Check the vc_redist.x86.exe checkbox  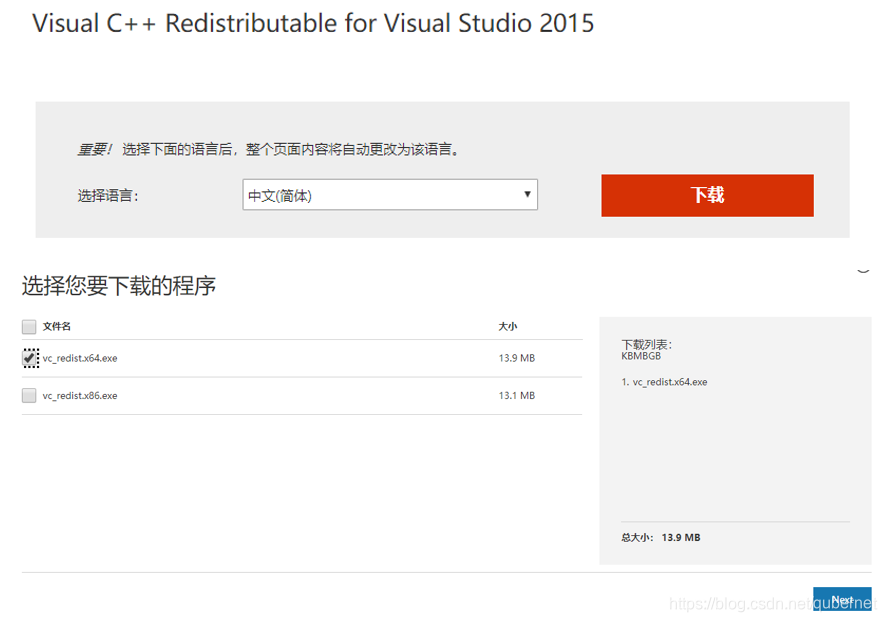pyautogui.click(x=29, y=395)
